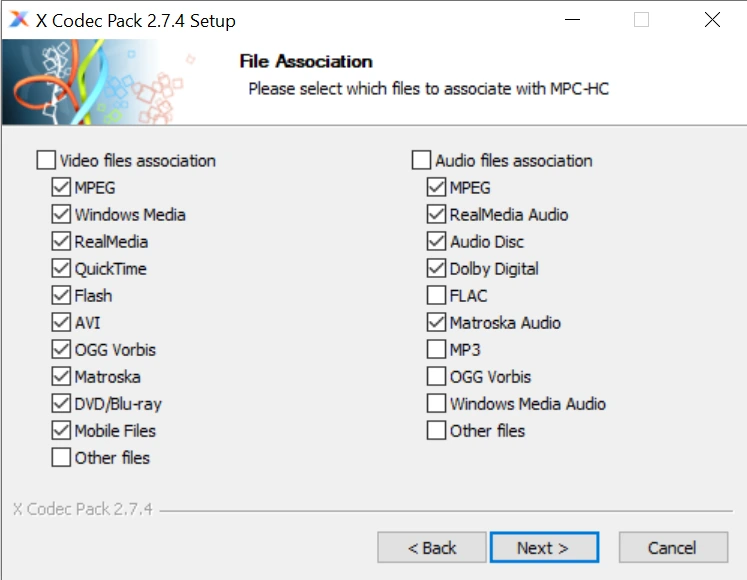
Task: Enable the Video files association checkbox
Action: pyautogui.click(x=46, y=161)
